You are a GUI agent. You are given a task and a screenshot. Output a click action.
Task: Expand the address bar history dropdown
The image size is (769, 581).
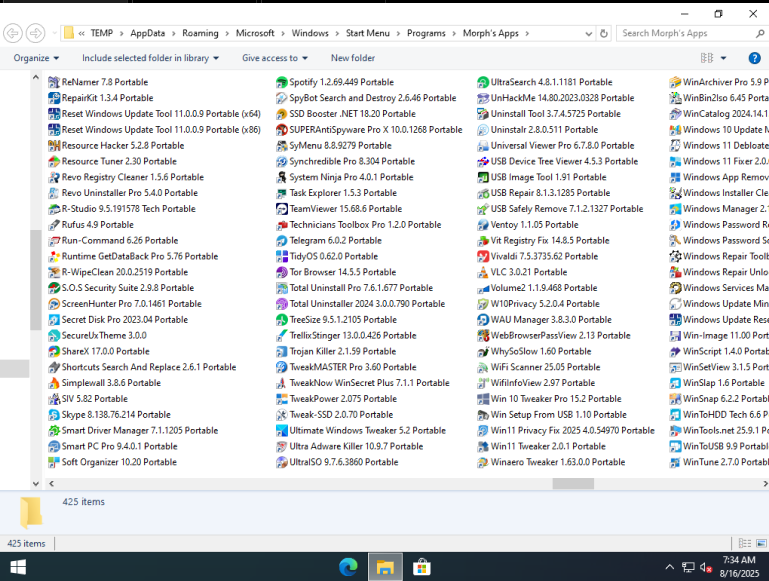[589, 34]
